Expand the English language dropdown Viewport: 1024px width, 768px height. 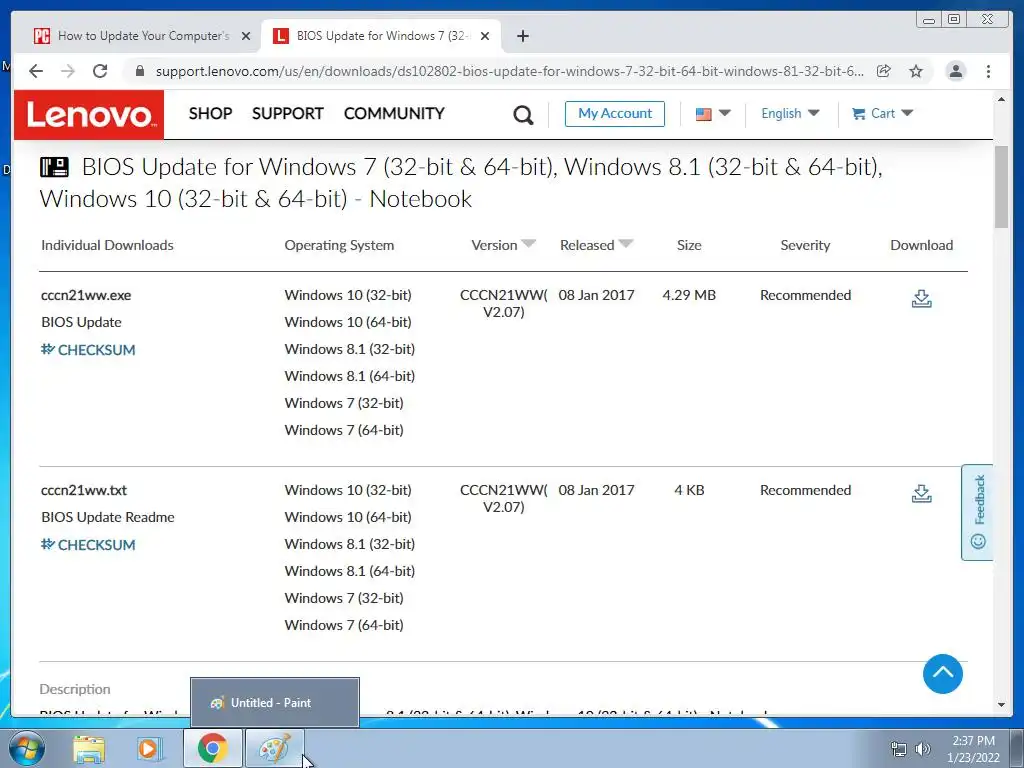790,113
